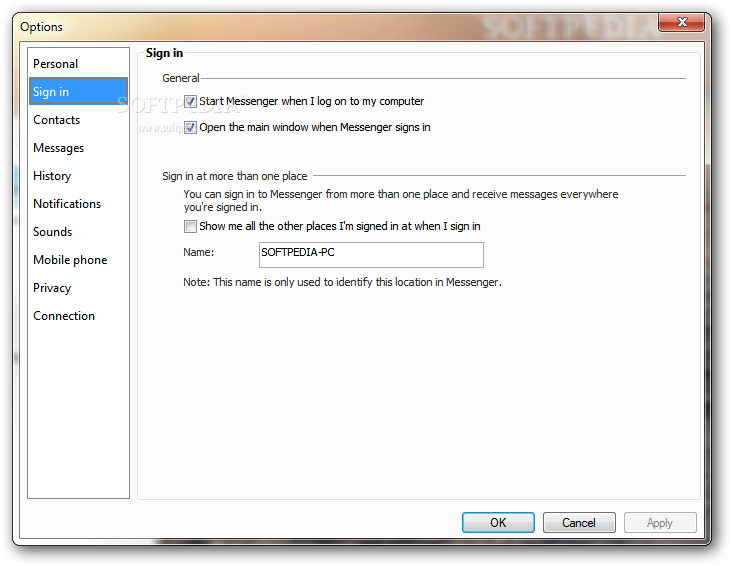Click the Name field containing SOFTPEDIA-PC

tap(371, 255)
